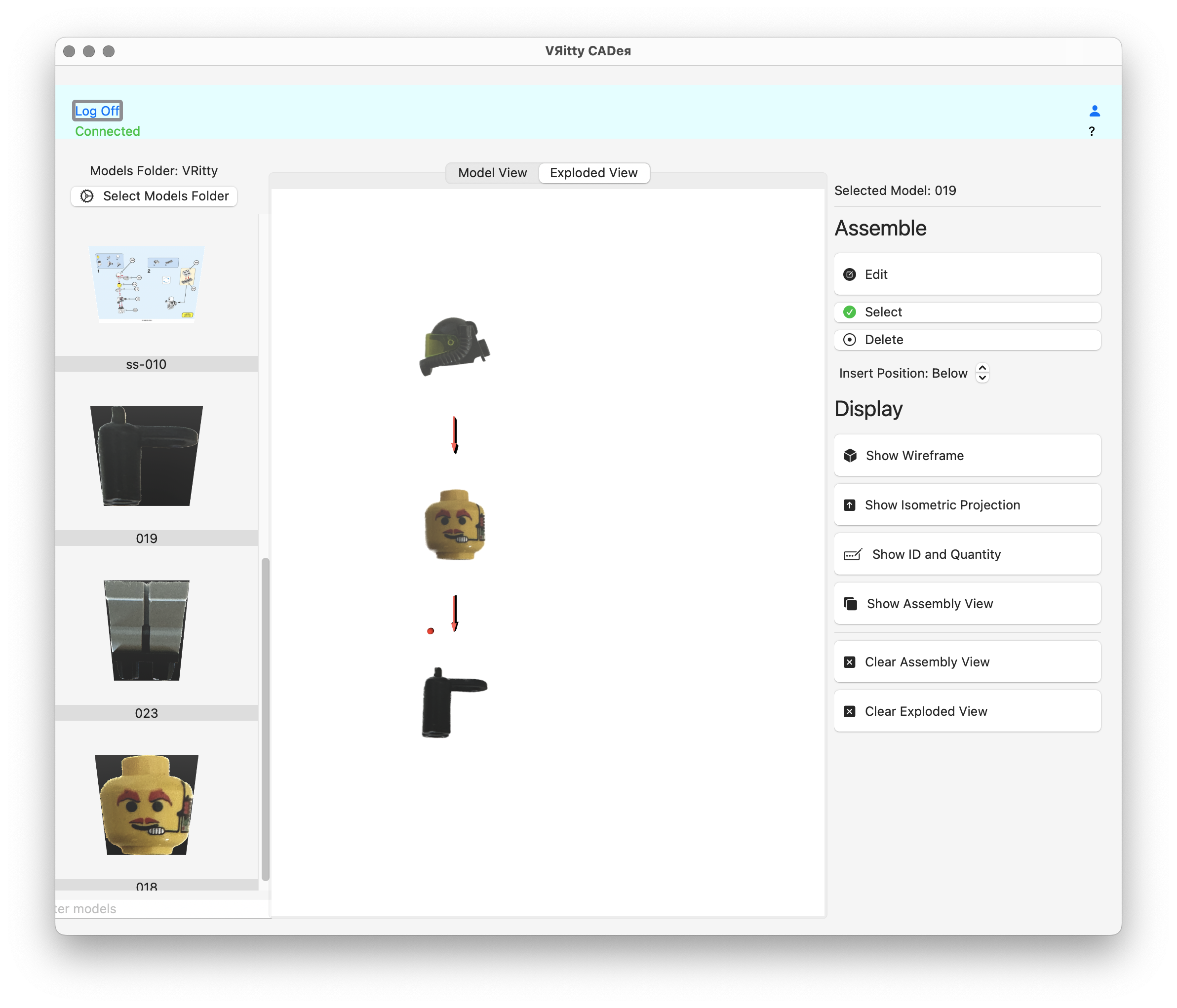1177x1008 pixels.
Task: Select model 023 thumbnail
Action: pos(147,630)
